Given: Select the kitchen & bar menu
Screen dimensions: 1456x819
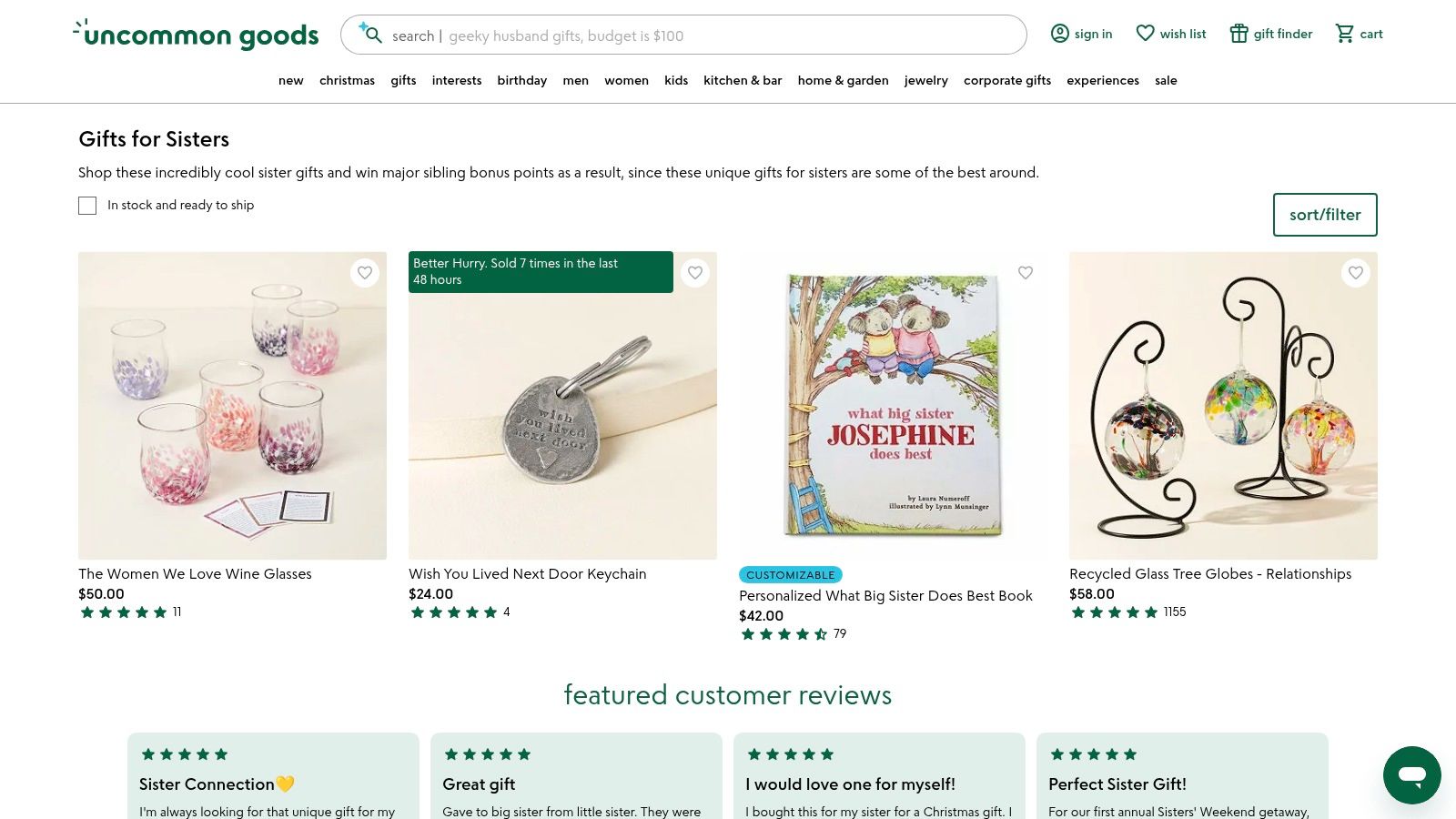Looking at the screenshot, I should (x=743, y=80).
